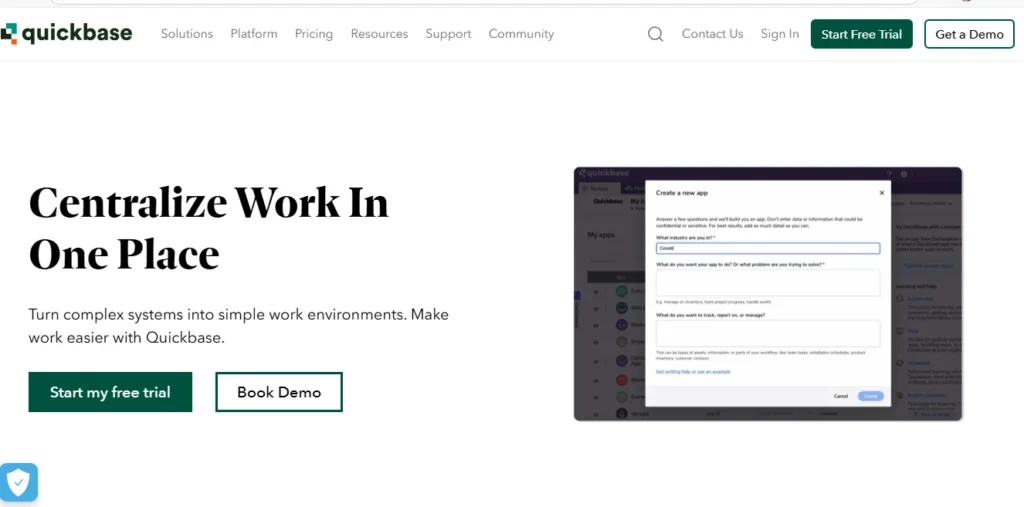Screen dimensions: 1024x507
Task: Click Create in the Create a new app dialog
Action: (x=871, y=396)
